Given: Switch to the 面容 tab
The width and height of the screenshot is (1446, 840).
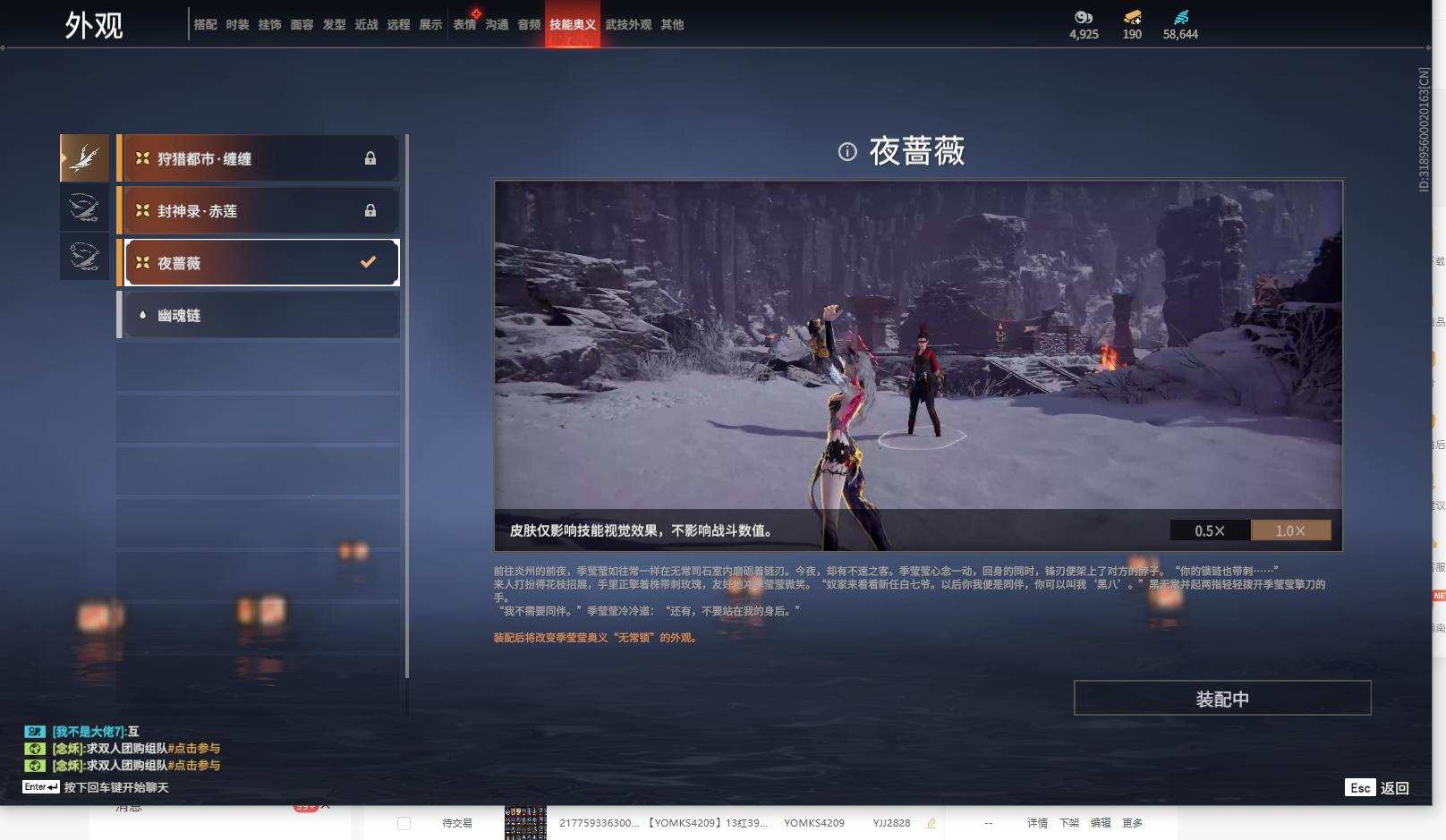Looking at the screenshot, I should (302, 24).
